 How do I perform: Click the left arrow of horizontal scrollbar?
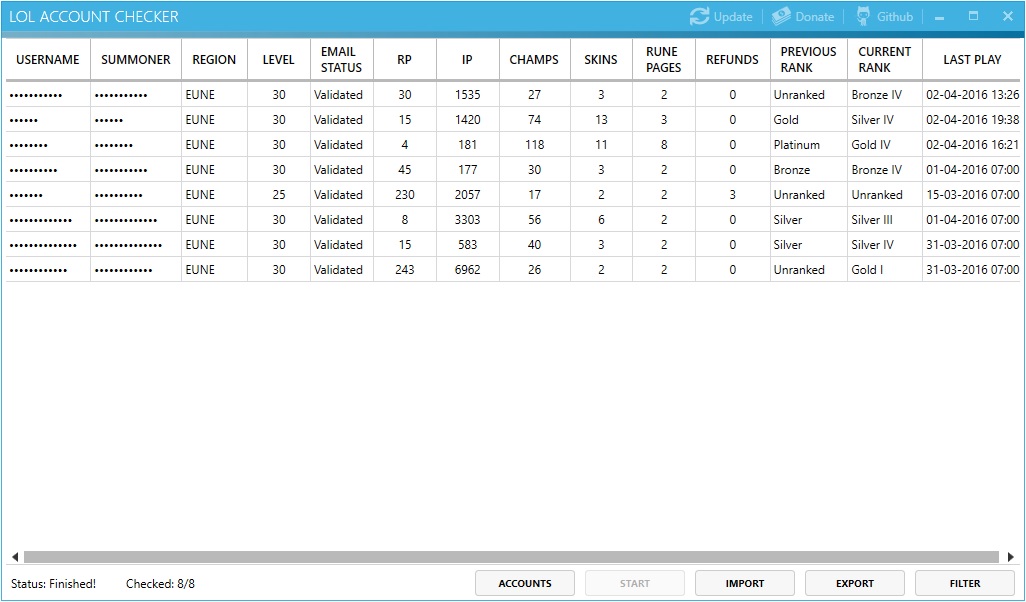point(15,557)
